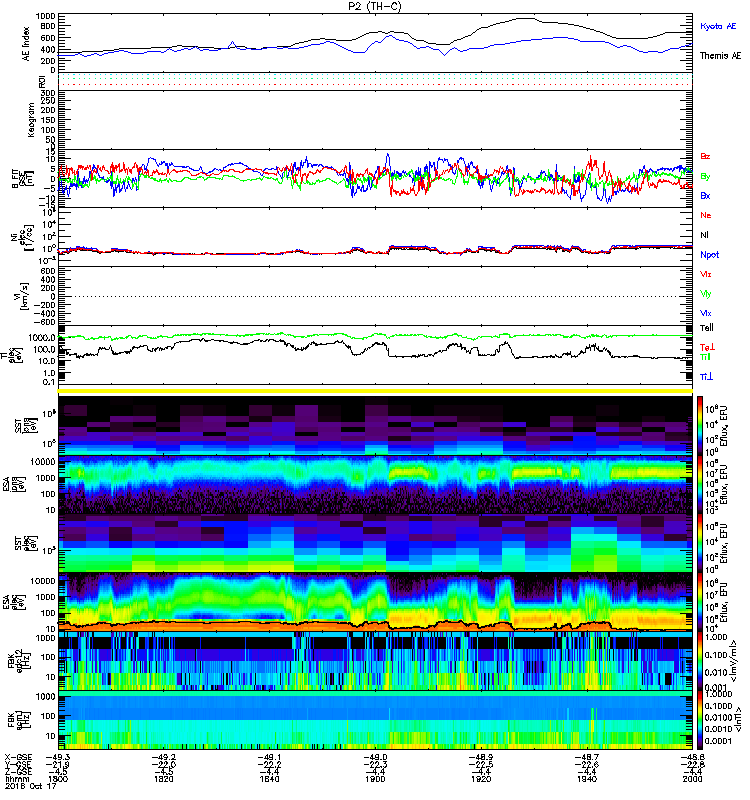Click the <|nT|> color bar title
This screenshot has height=800, width=750.
click(x=736, y=720)
